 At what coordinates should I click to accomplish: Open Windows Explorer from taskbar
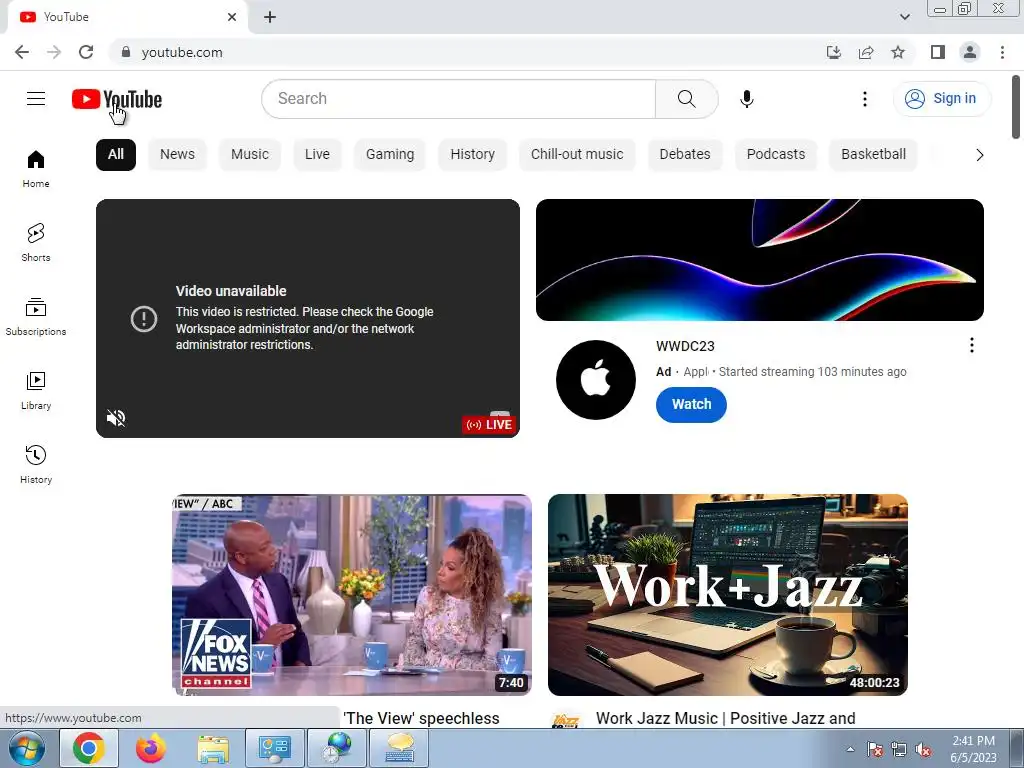pos(214,748)
